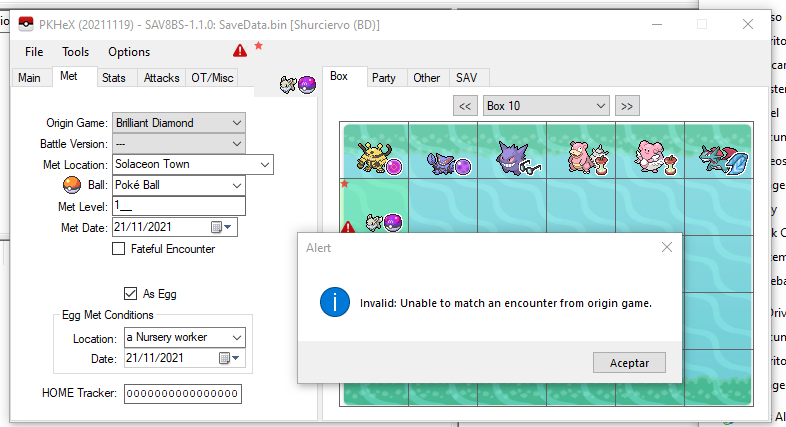This screenshot has height=427, width=786.
Task: Expand the Egg Met Location dropdown
Action: pos(237,337)
